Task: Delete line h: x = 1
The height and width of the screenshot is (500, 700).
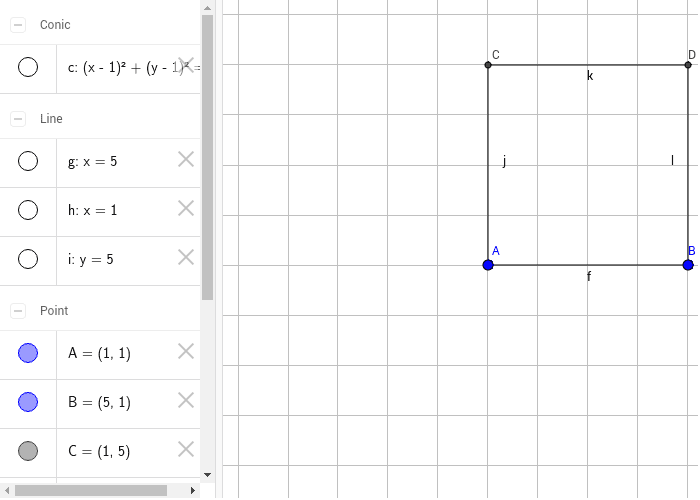Action: 186,208
